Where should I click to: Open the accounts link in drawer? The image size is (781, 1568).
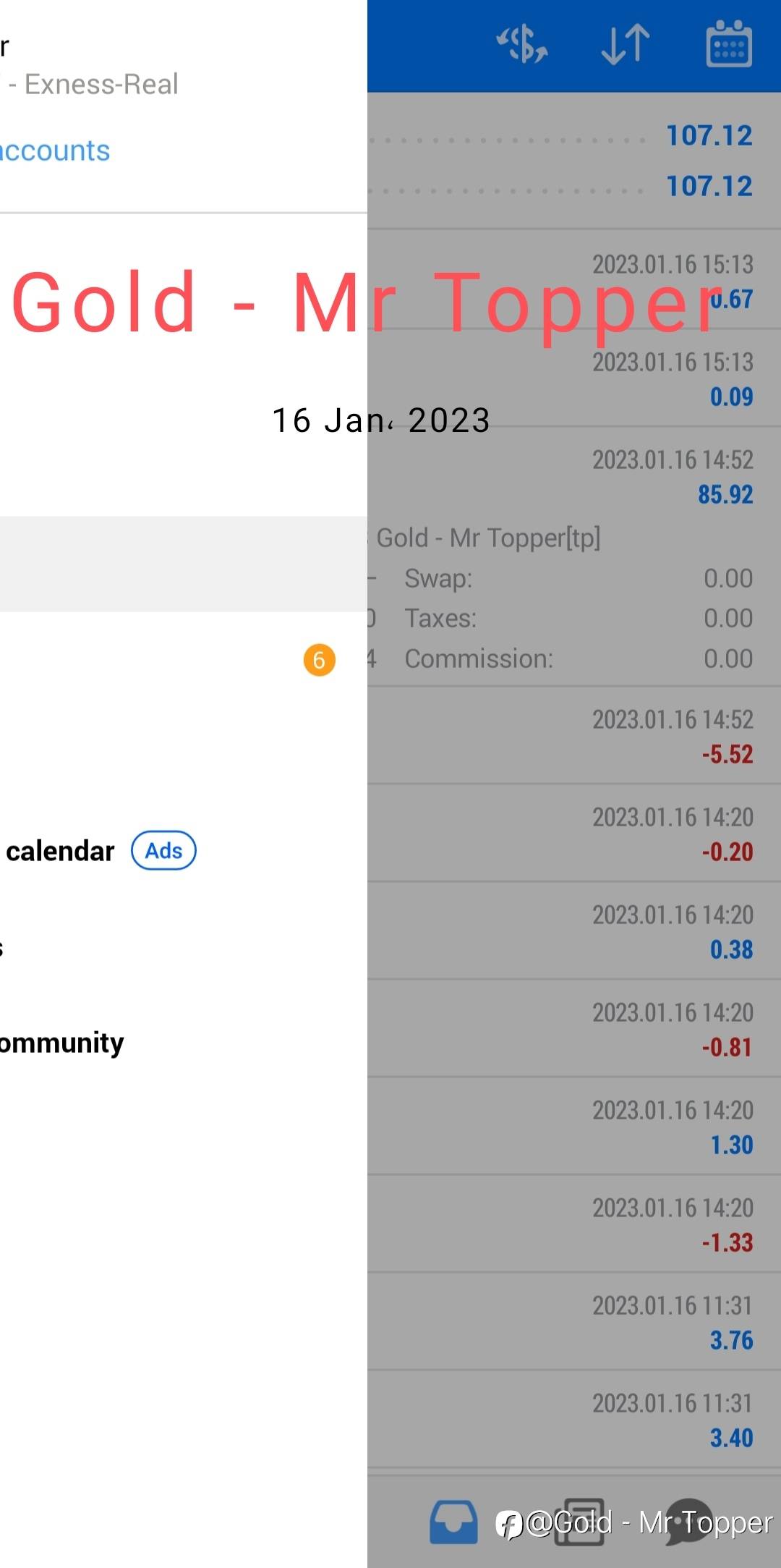click(x=55, y=151)
